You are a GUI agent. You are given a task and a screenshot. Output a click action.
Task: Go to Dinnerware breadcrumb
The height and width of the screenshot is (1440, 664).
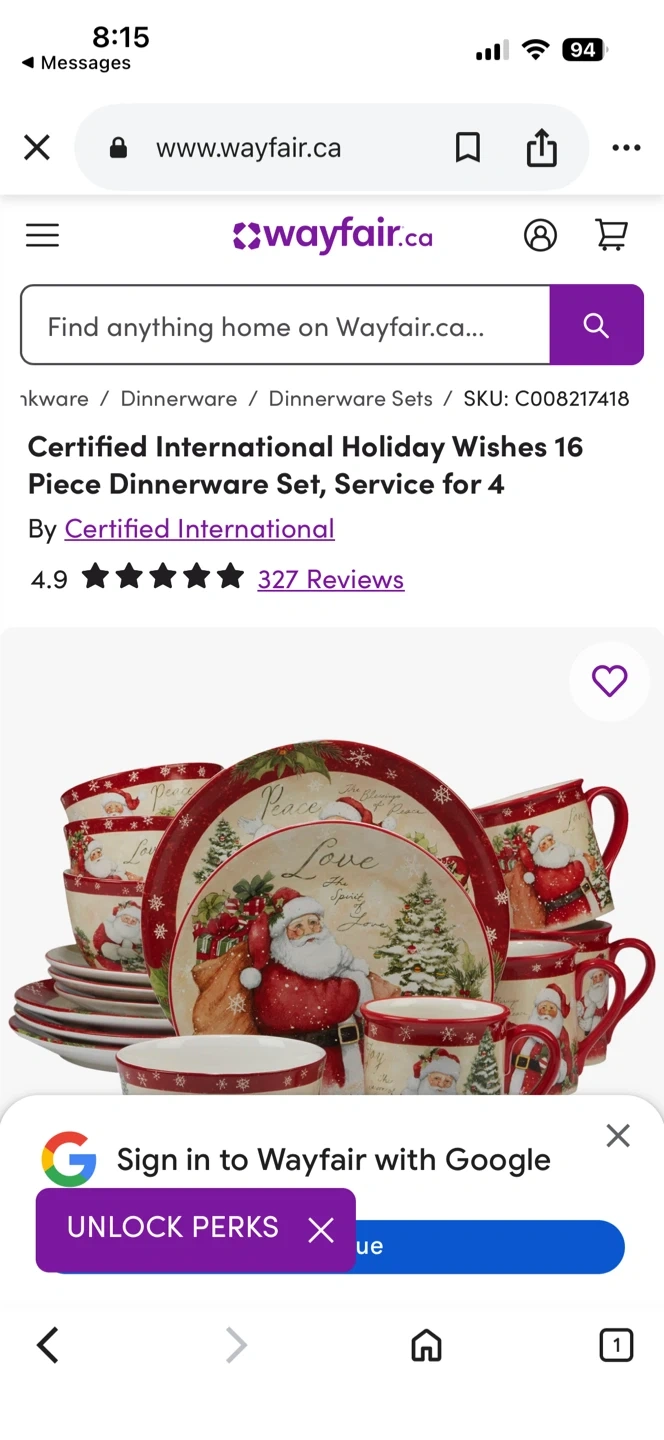pyautogui.click(x=179, y=398)
